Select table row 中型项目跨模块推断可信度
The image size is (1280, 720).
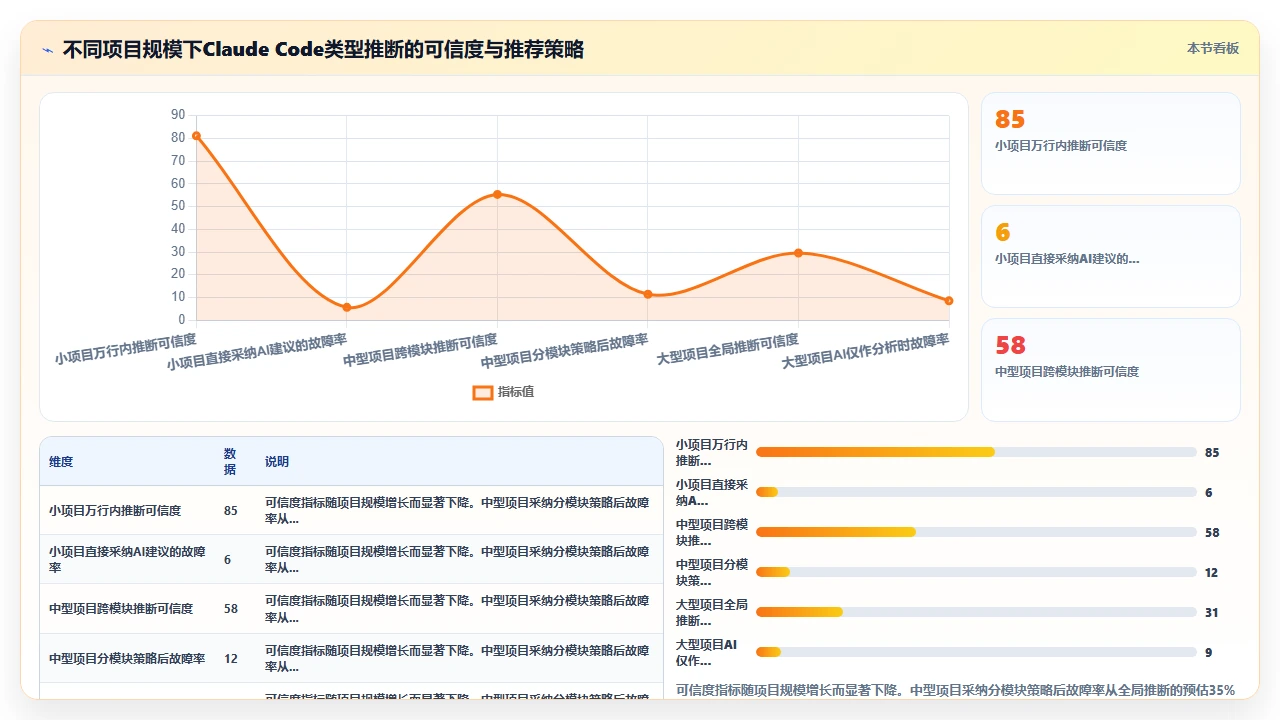pyautogui.click(x=351, y=608)
